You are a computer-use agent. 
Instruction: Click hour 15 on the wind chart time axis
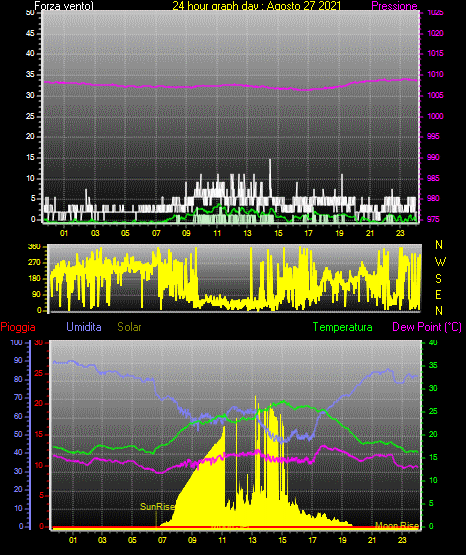click(278, 233)
